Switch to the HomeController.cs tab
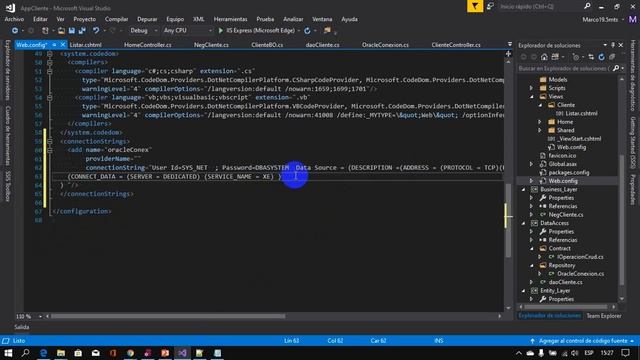This screenshot has height=360, width=640. click(x=148, y=45)
